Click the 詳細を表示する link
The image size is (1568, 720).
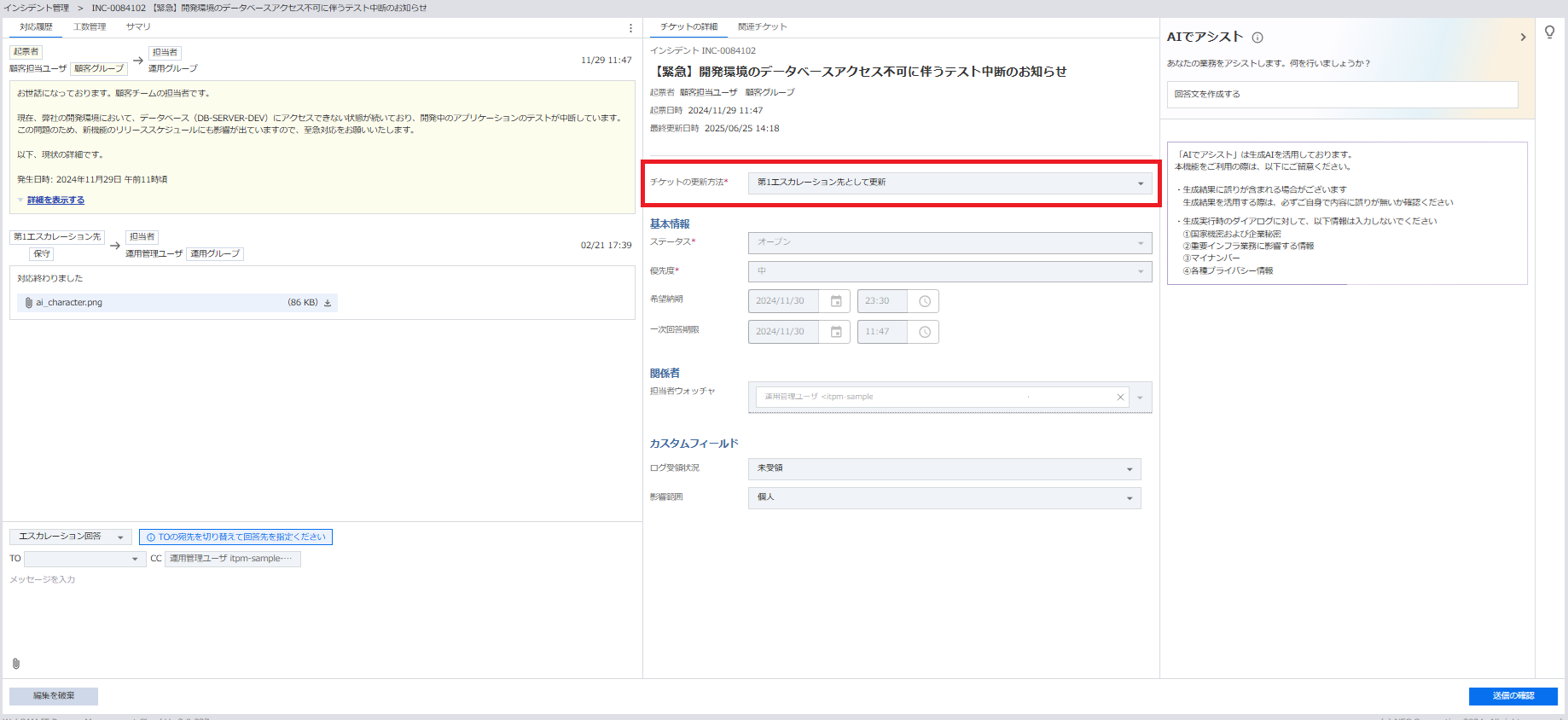pos(55,200)
